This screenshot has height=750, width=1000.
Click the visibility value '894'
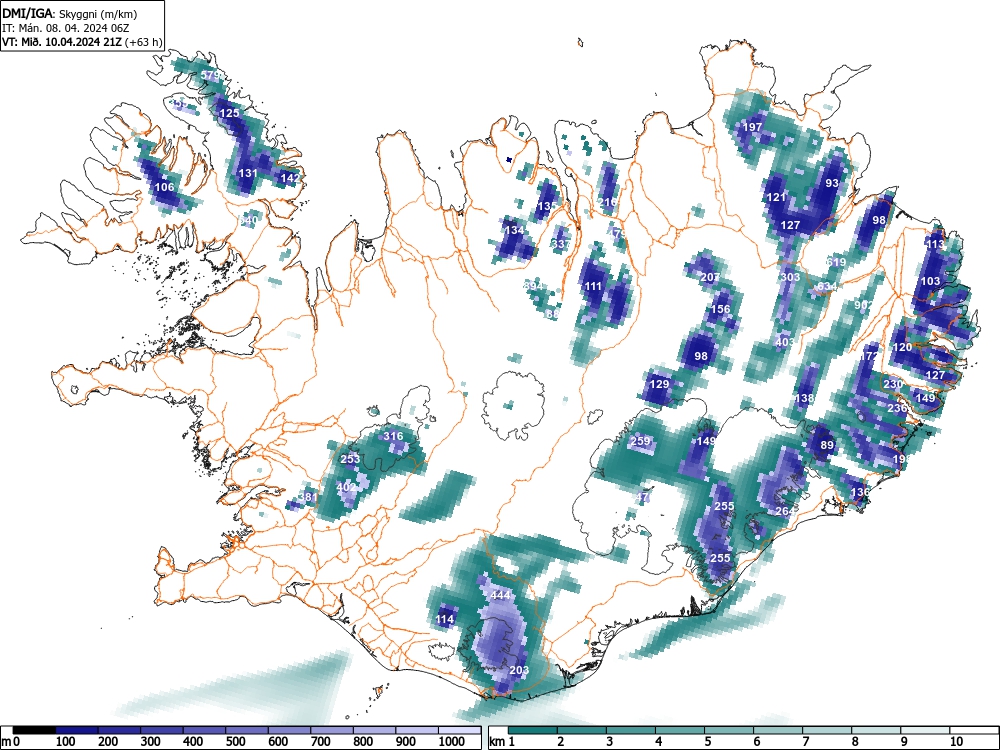pyautogui.click(x=533, y=285)
